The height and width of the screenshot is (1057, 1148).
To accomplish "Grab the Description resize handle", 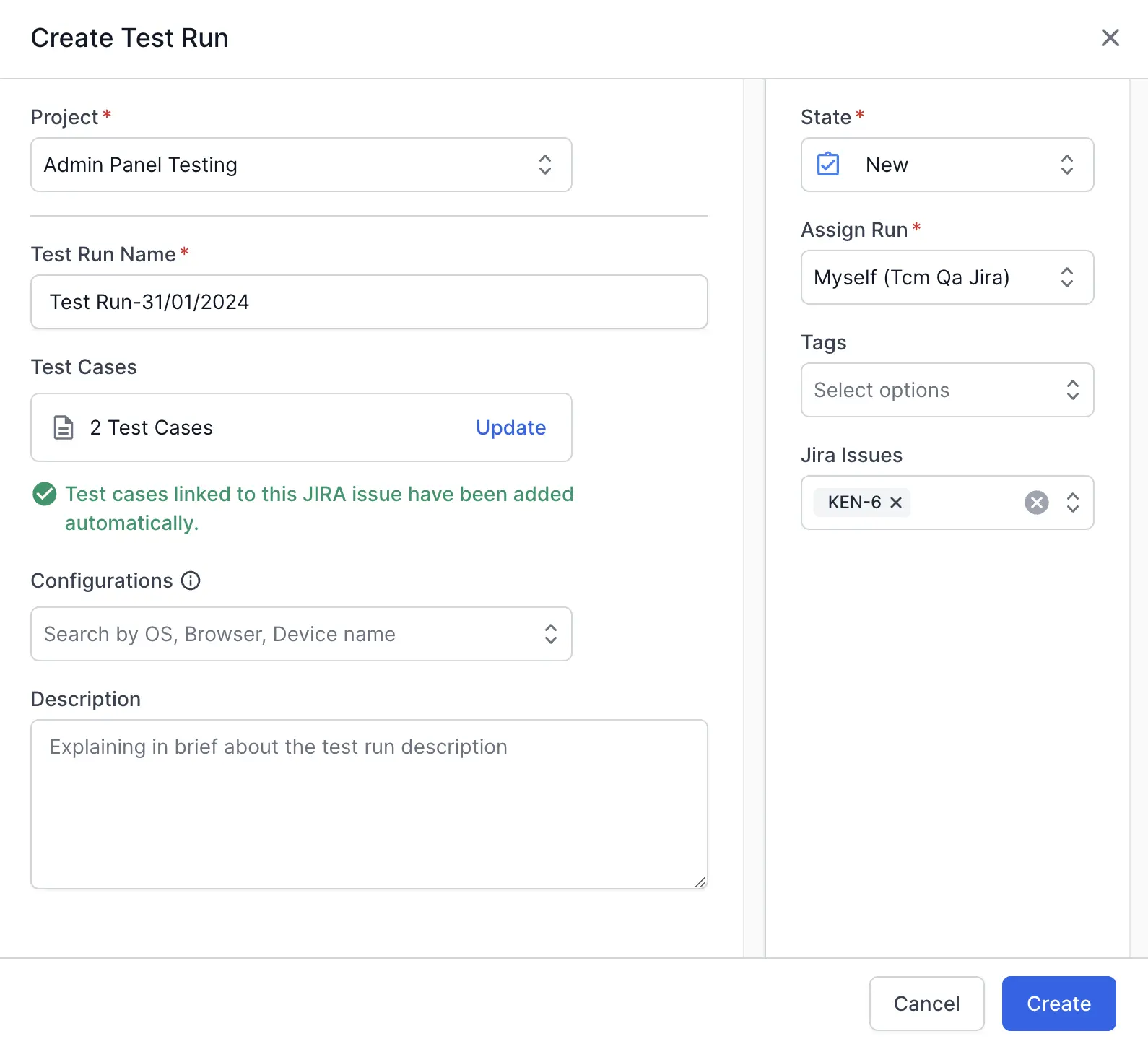I will click(700, 882).
